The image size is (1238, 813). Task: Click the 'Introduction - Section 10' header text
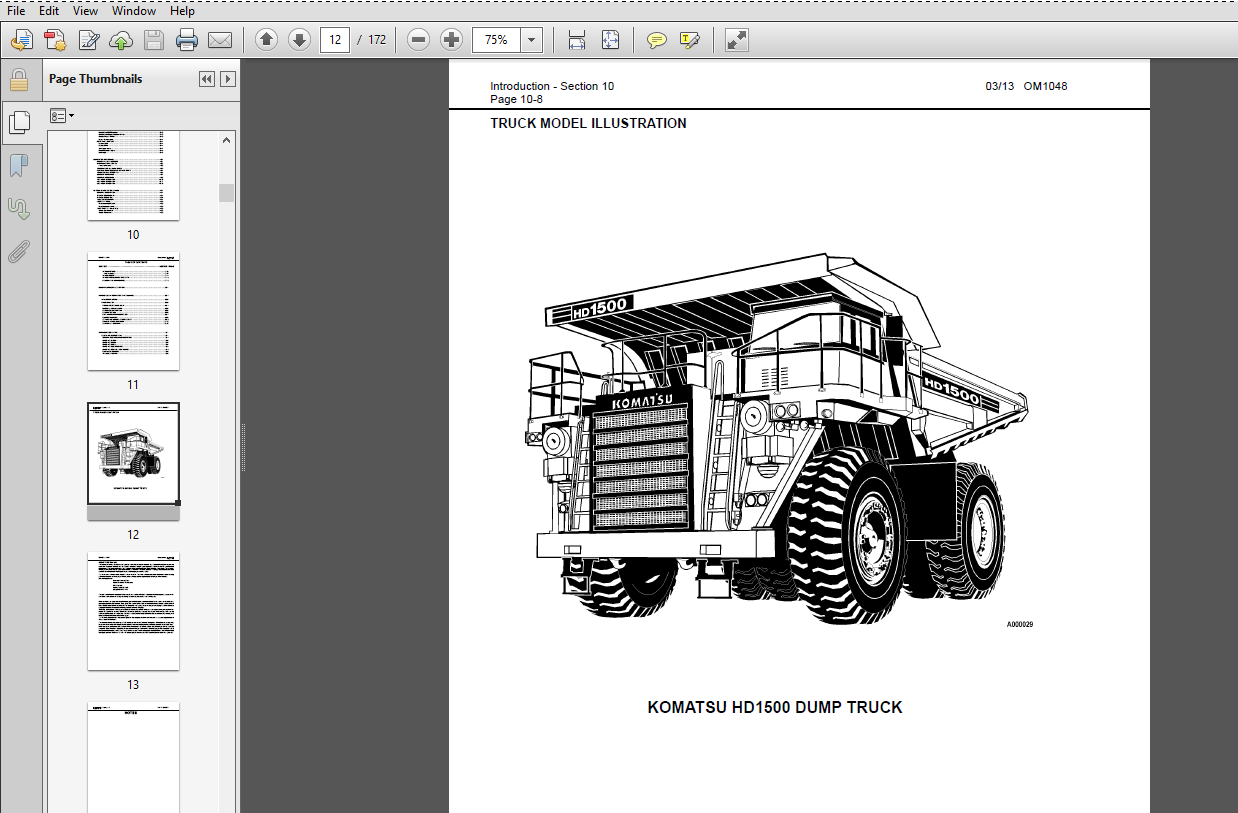coord(552,86)
